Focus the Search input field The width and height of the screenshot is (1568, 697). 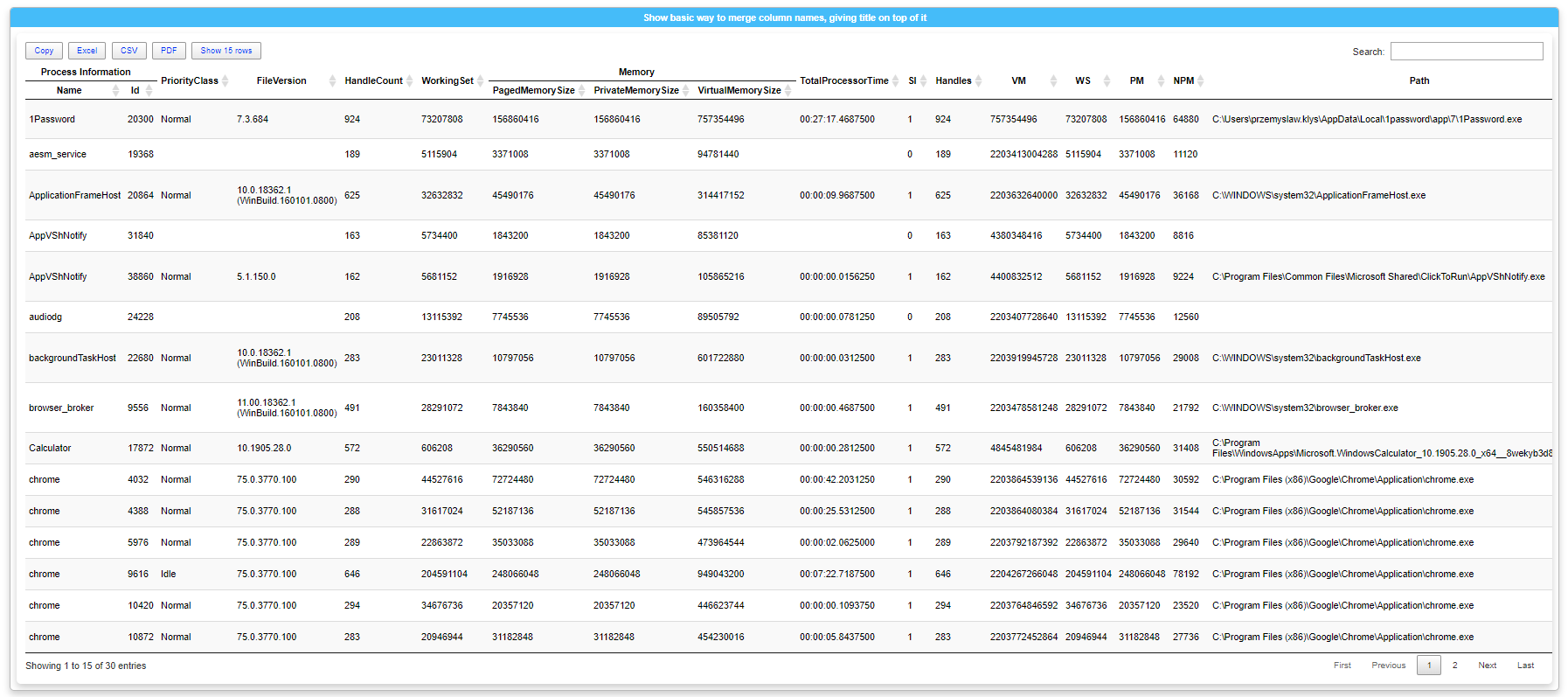(x=1466, y=52)
